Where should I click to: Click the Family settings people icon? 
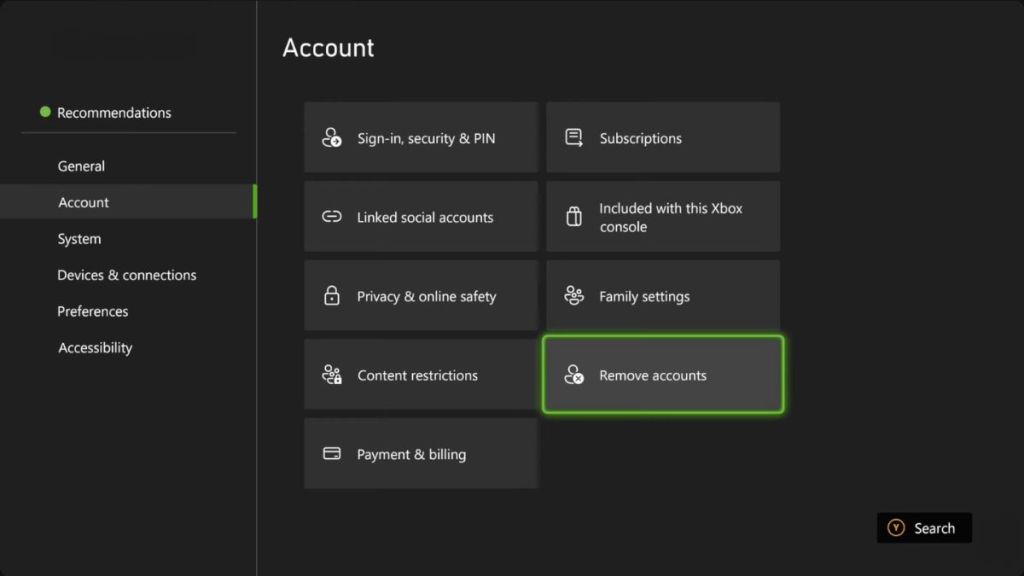click(x=574, y=296)
